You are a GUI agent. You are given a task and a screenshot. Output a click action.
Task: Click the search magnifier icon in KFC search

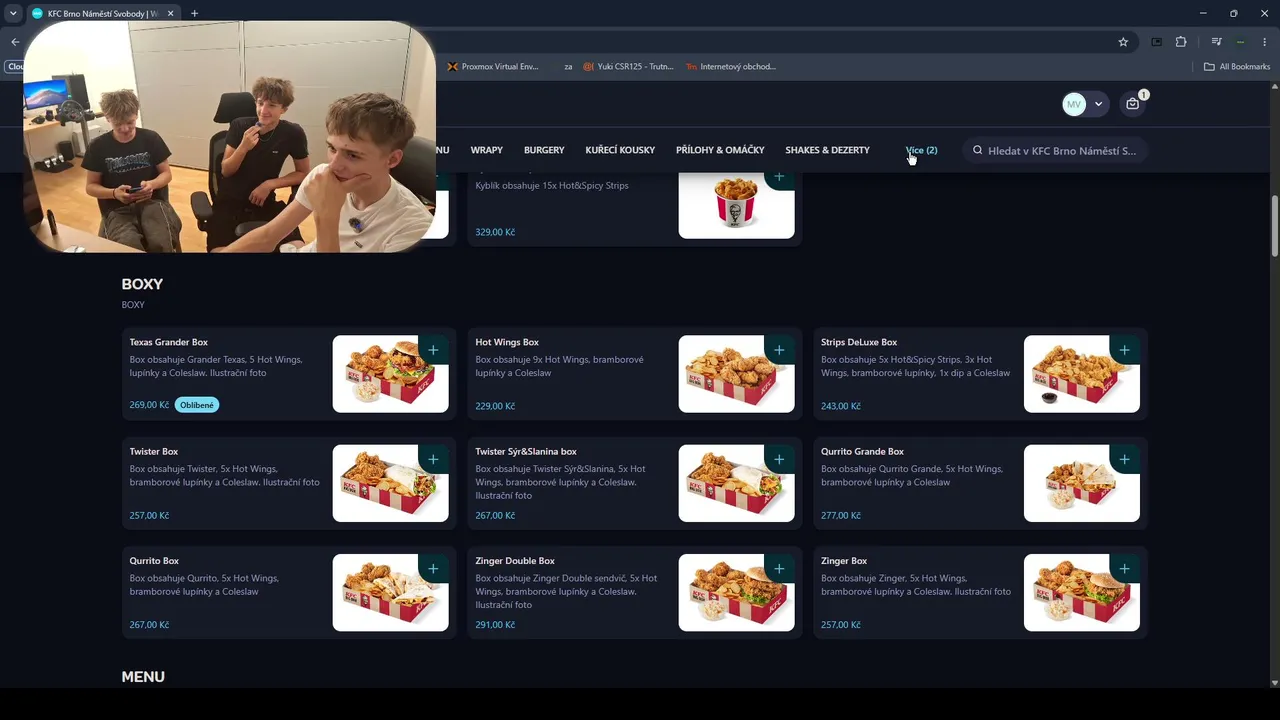[x=977, y=151]
